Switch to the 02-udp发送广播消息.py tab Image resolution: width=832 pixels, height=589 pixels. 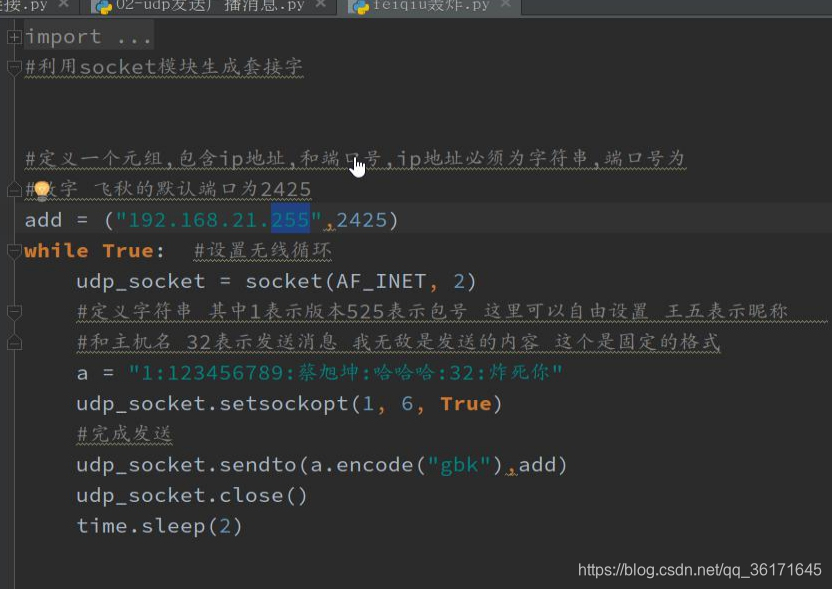click(x=210, y=6)
